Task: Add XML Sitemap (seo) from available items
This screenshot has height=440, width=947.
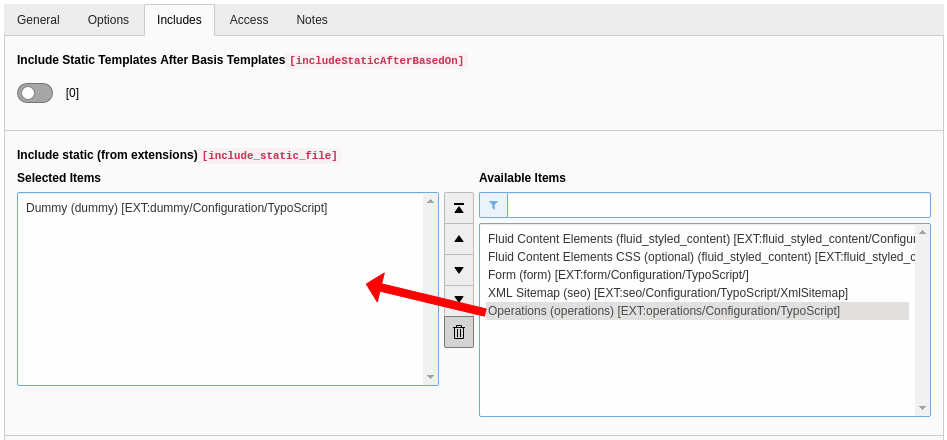Action: [x=667, y=293]
